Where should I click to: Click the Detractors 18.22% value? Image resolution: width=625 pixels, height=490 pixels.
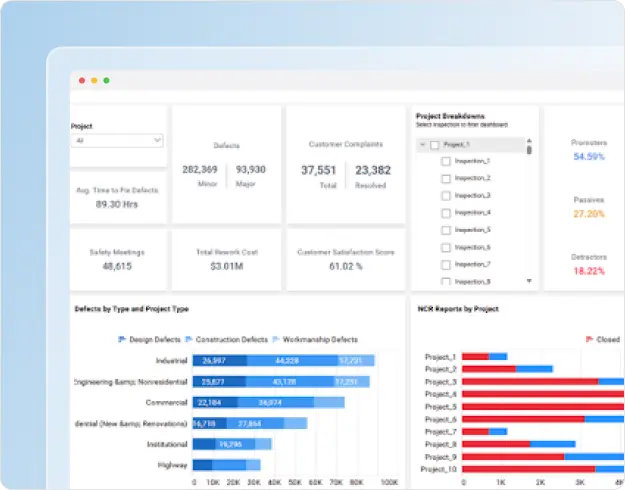click(x=589, y=271)
